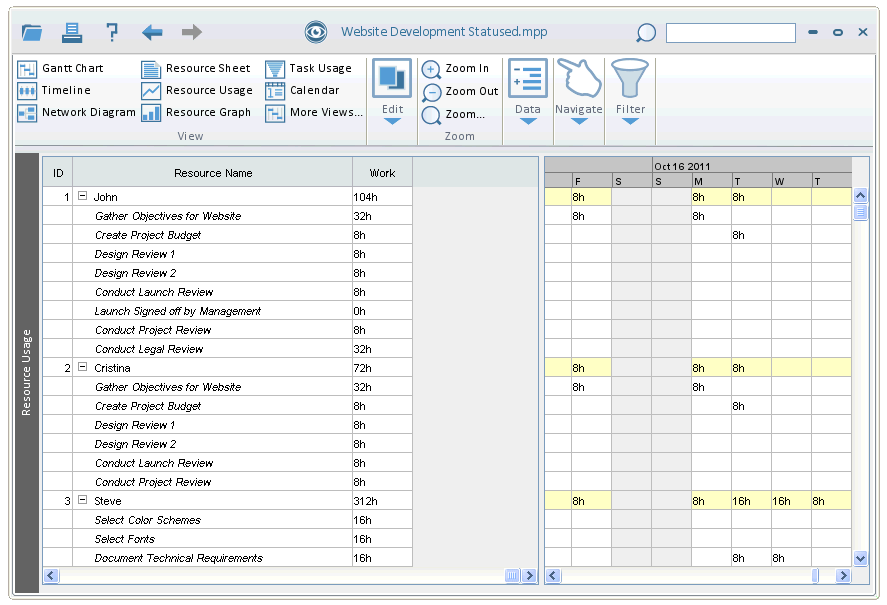Open help with the question mark icon

(x=112, y=32)
